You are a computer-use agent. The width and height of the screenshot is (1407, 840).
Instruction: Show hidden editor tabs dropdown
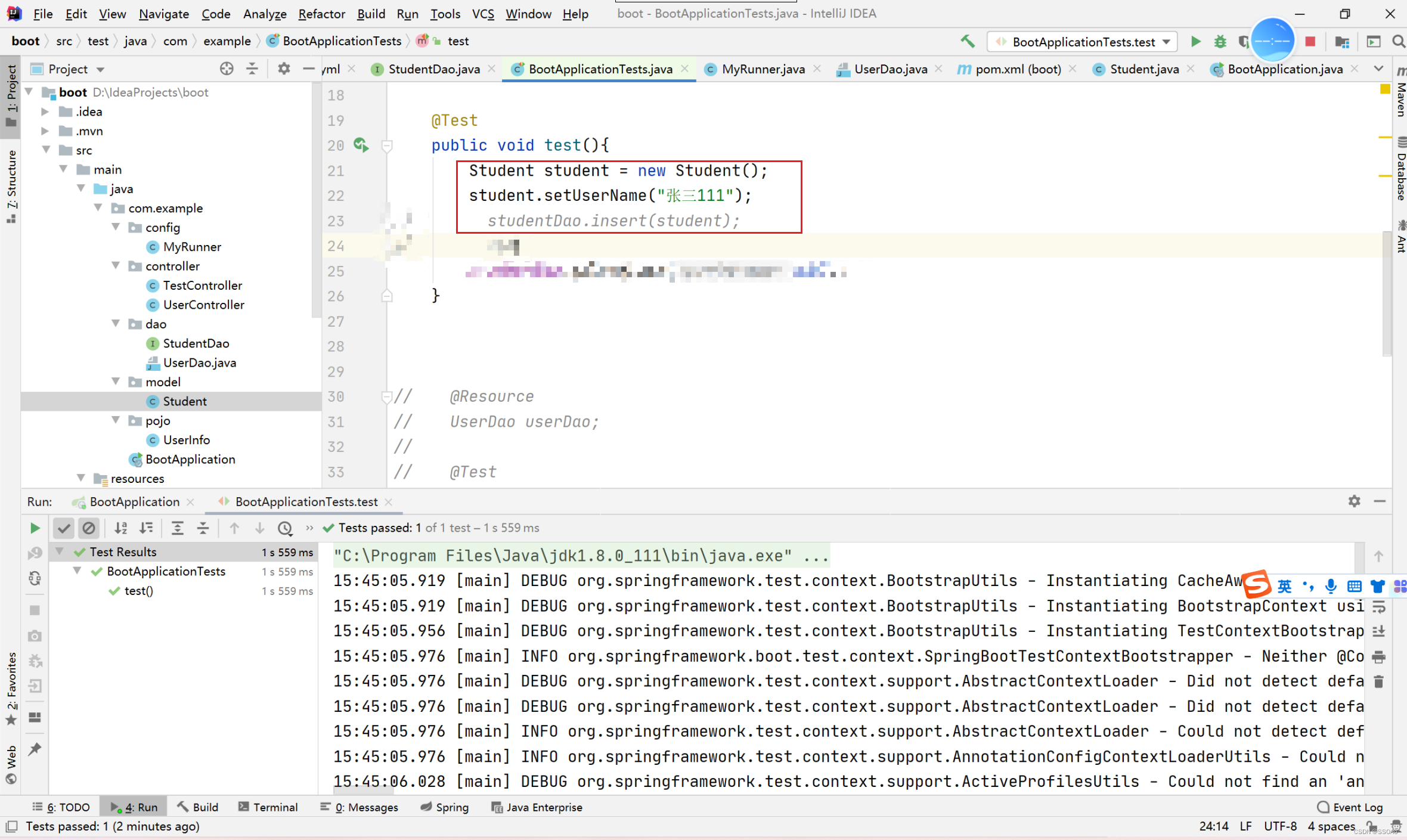(1379, 69)
